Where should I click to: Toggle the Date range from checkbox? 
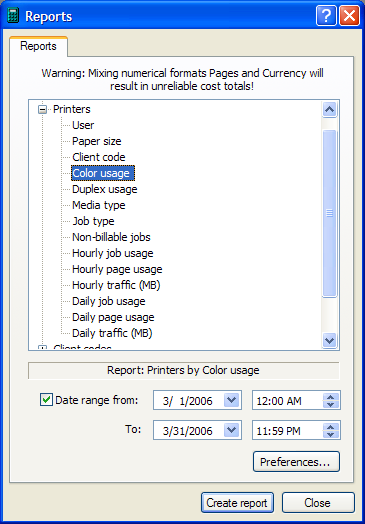[46, 400]
